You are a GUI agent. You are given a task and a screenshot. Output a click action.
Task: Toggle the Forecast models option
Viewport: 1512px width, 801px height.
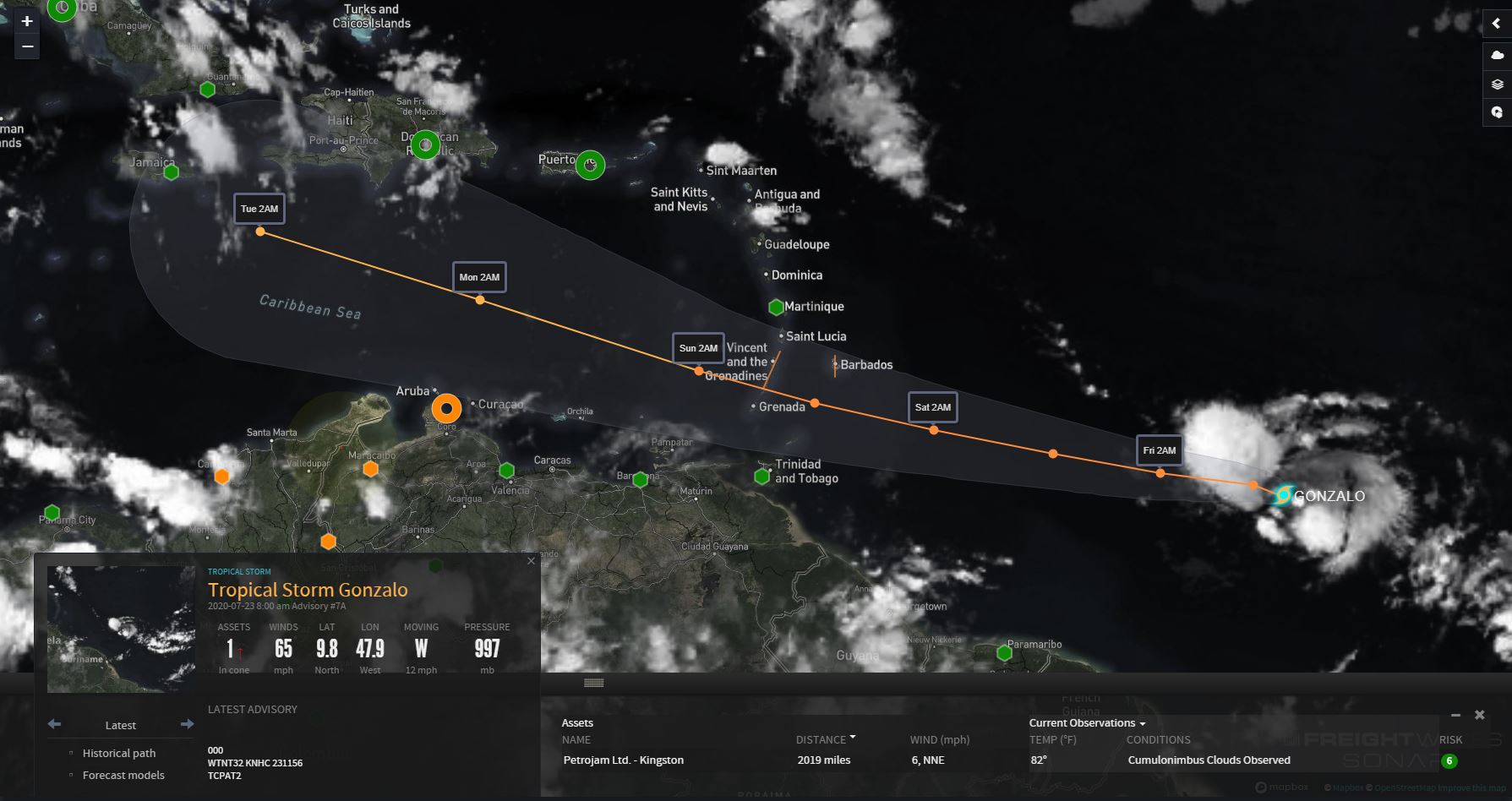point(123,775)
